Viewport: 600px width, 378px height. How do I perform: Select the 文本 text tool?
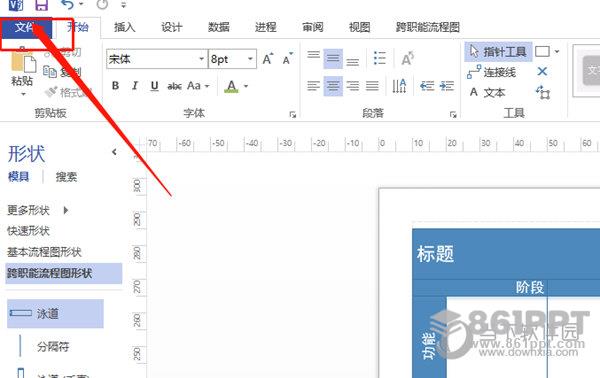(488, 92)
